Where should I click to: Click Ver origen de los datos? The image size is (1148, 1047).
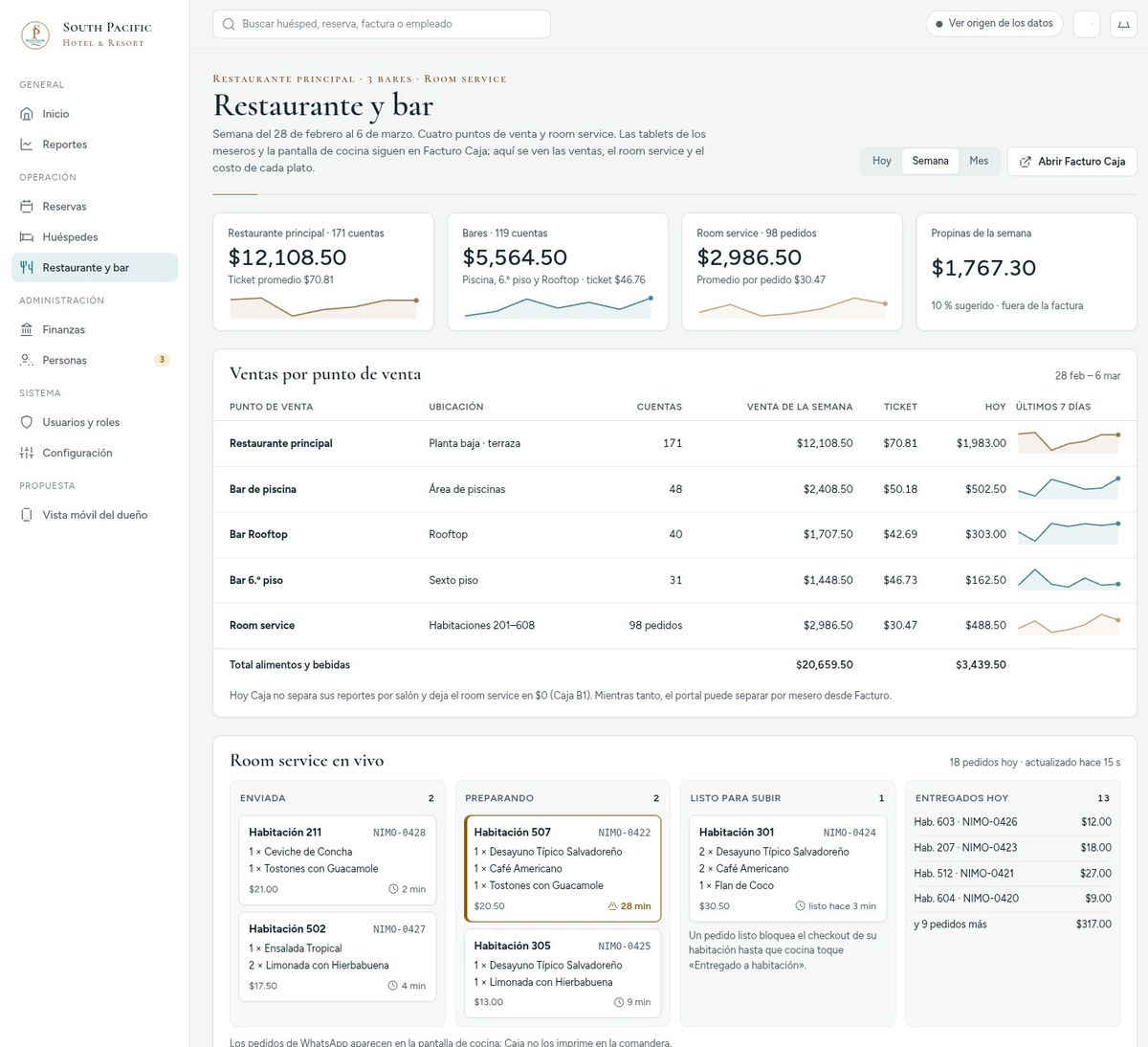coord(994,24)
